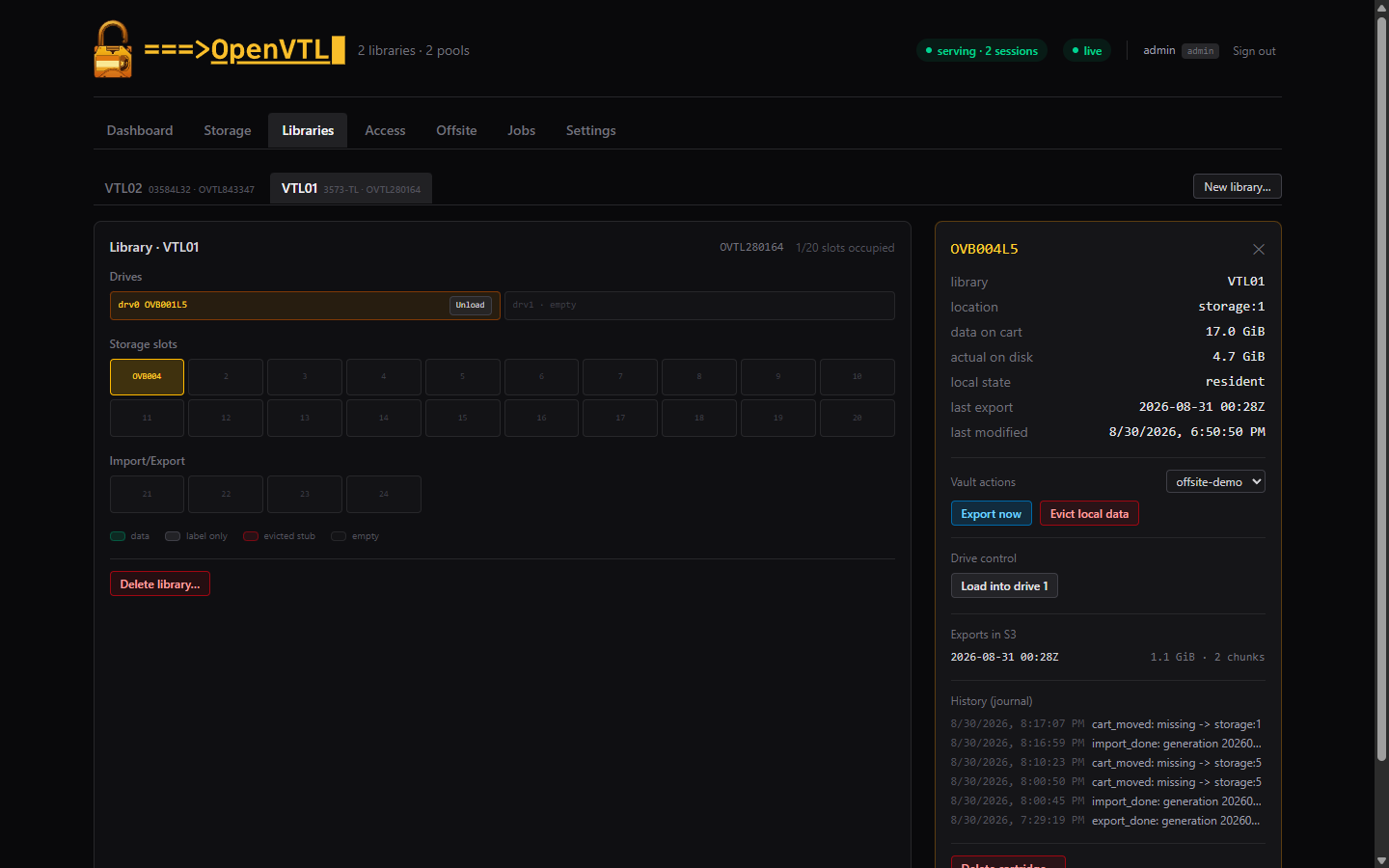Select the VTL01 library tab
This screenshot has width=1389, height=868.
pos(351,188)
